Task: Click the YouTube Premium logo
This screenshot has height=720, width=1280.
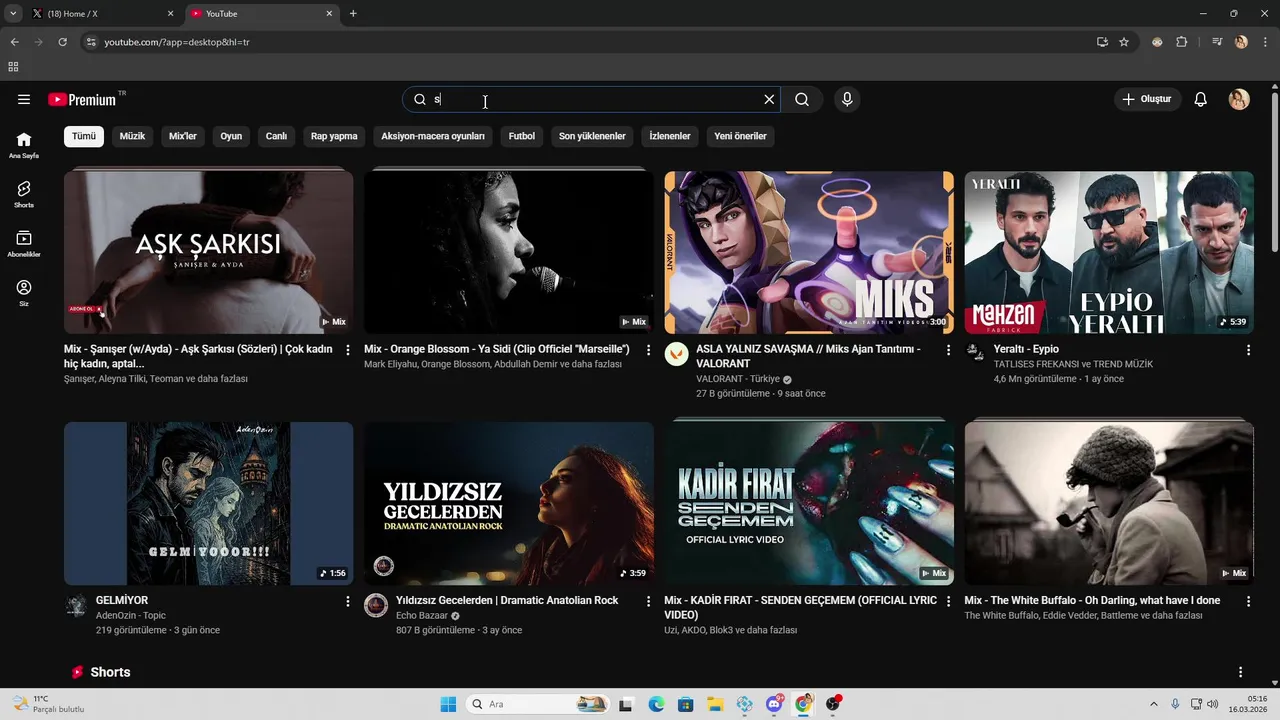Action: pyautogui.click(x=82, y=99)
